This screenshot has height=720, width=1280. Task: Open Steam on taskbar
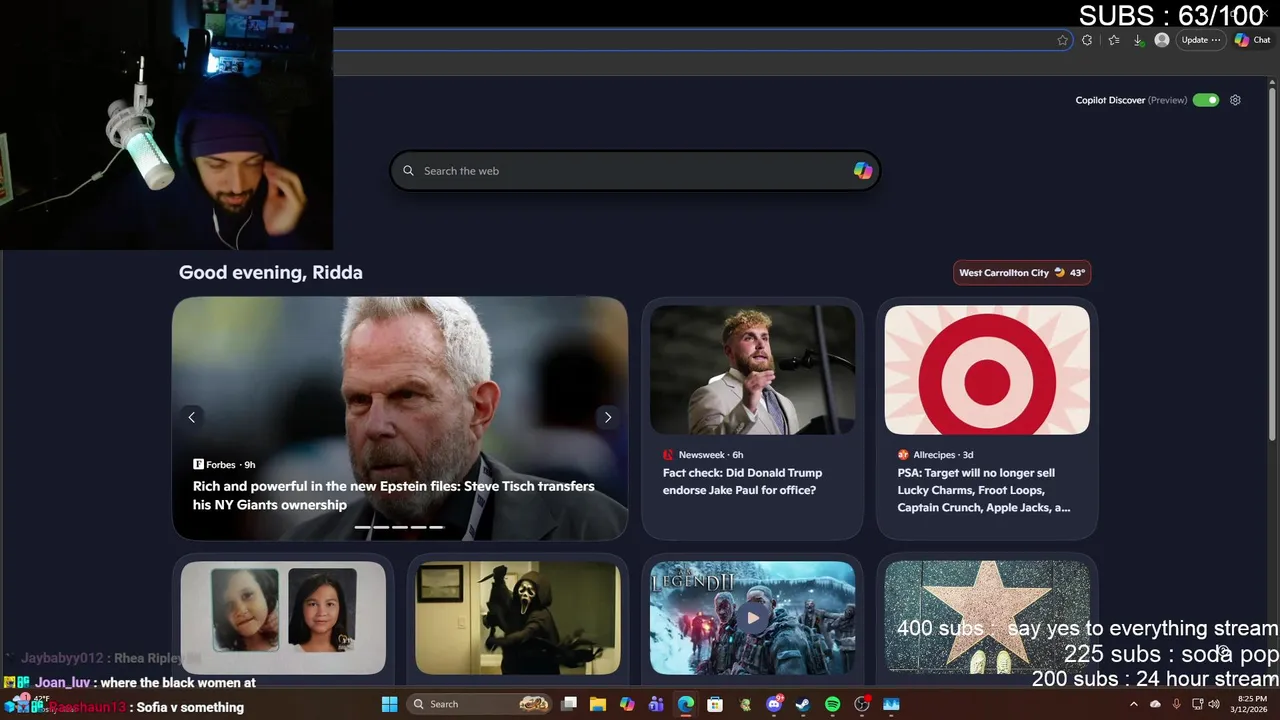click(803, 704)
